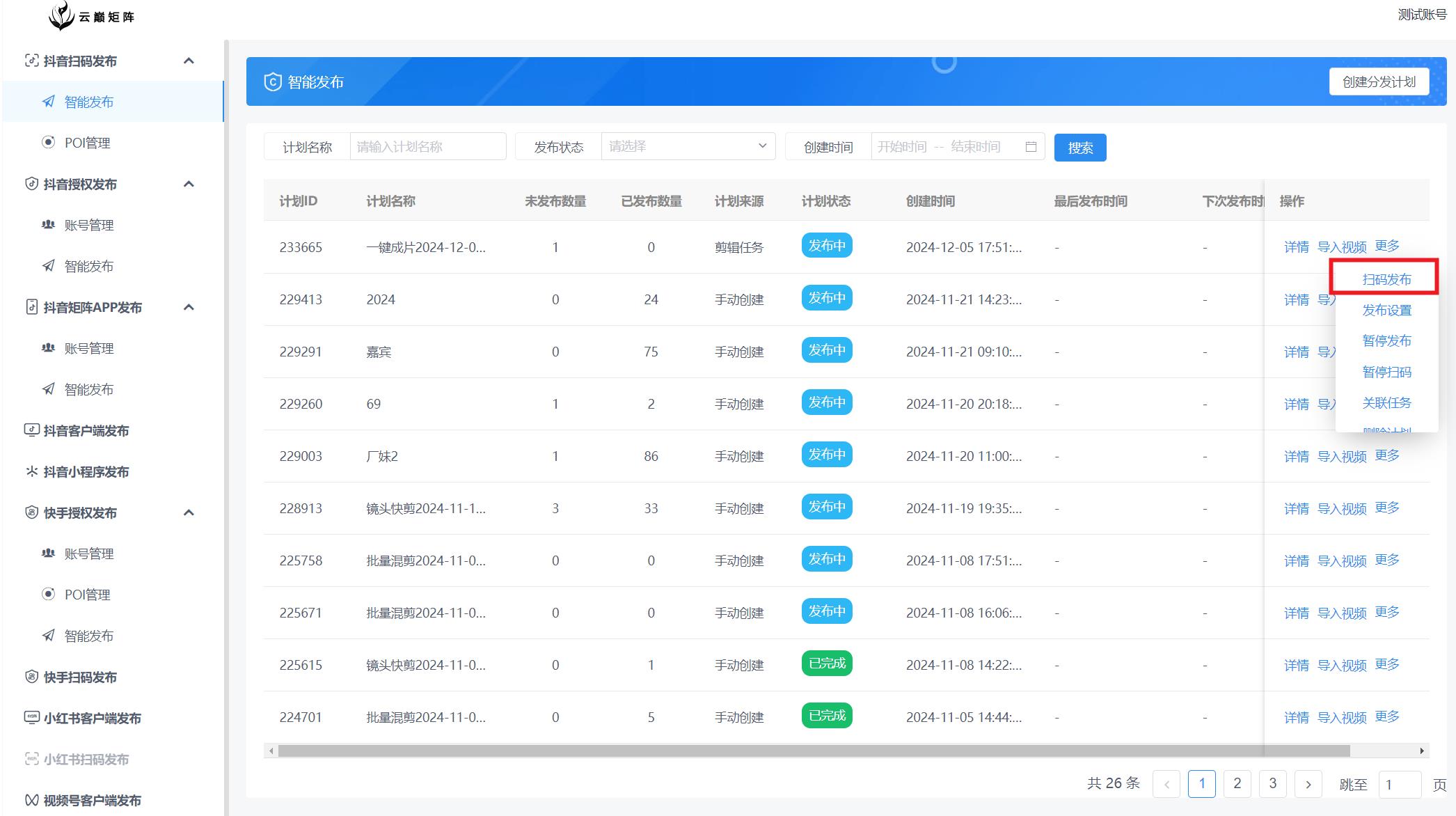Click the 账号管理 users icon under 快手授权发布

pos(48,554)
